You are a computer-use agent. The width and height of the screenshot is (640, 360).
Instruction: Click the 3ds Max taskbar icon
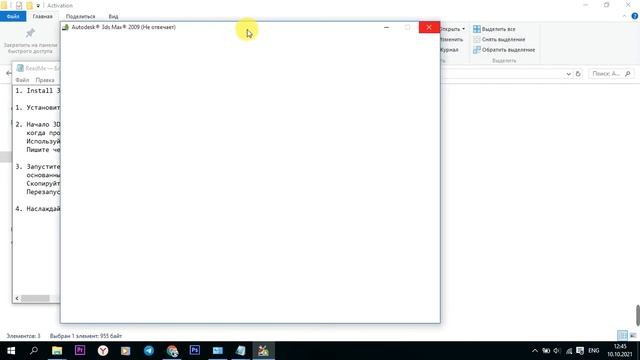pyautogui.click(x=264, y=351)
